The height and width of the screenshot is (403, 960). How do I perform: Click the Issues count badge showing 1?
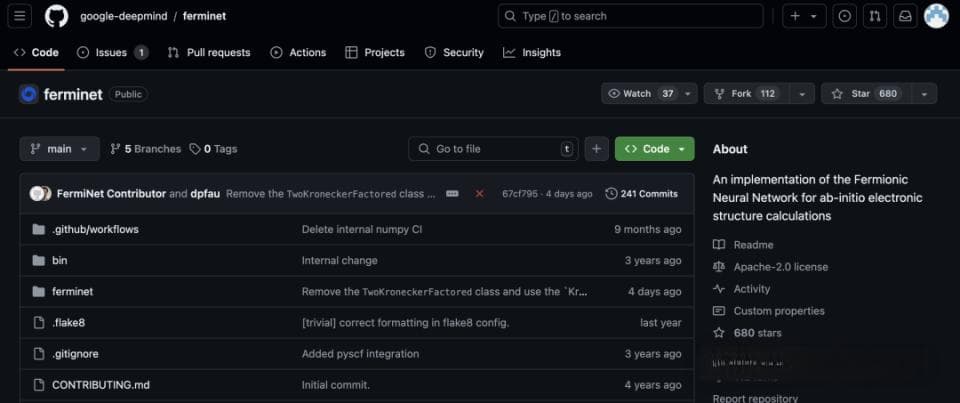pyautogui.click(x=141, y=53)
